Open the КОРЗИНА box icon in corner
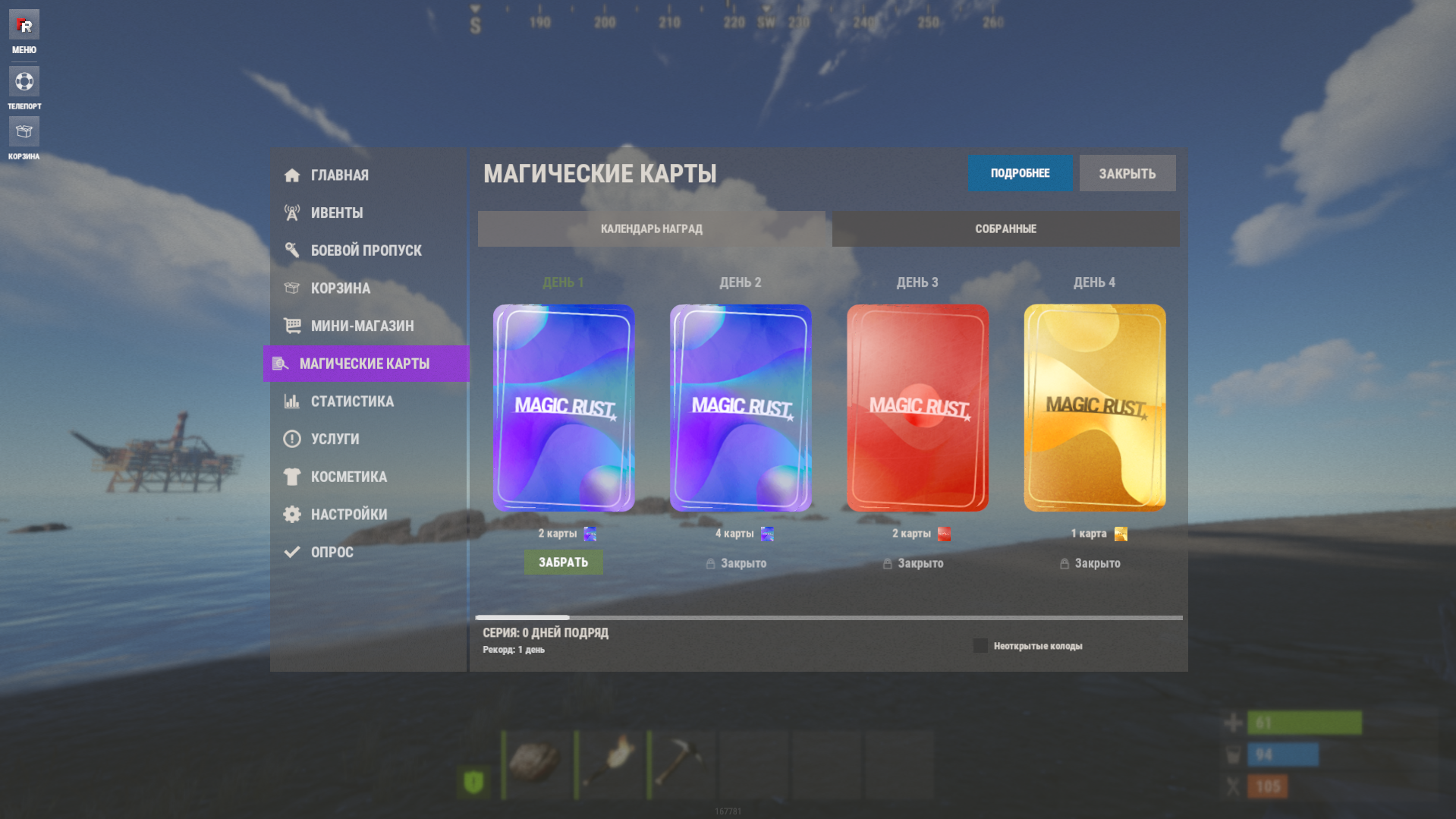 [x=24, y=131]
